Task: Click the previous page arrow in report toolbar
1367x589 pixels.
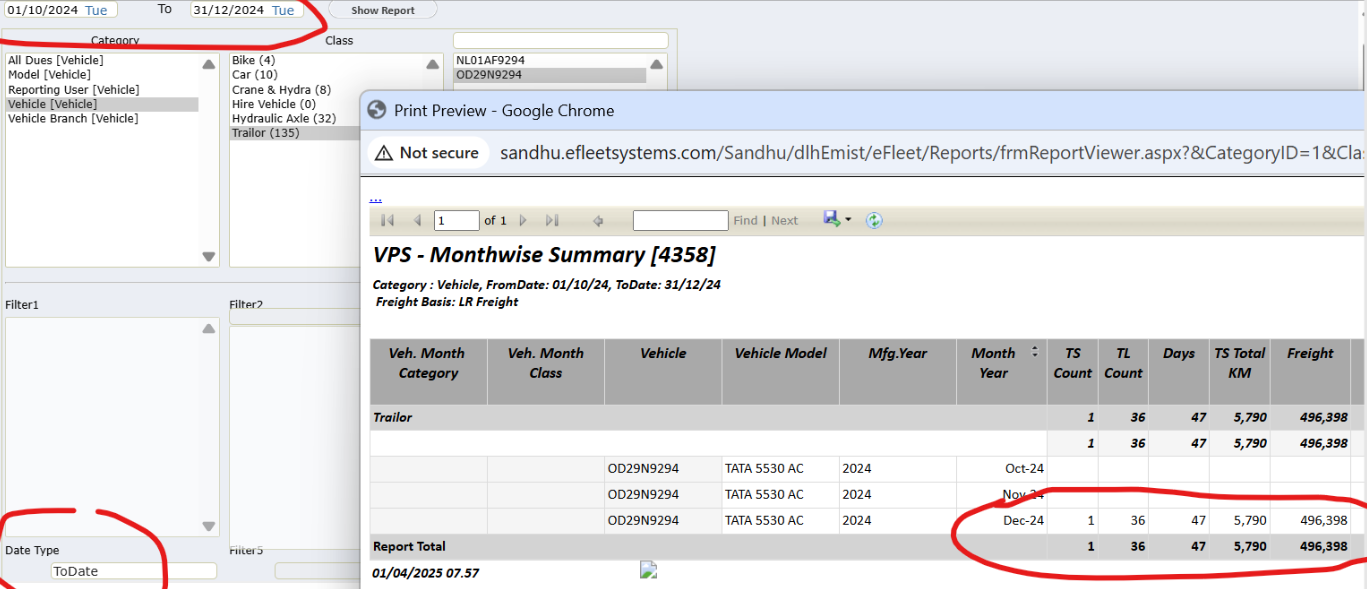Action: 417,221
